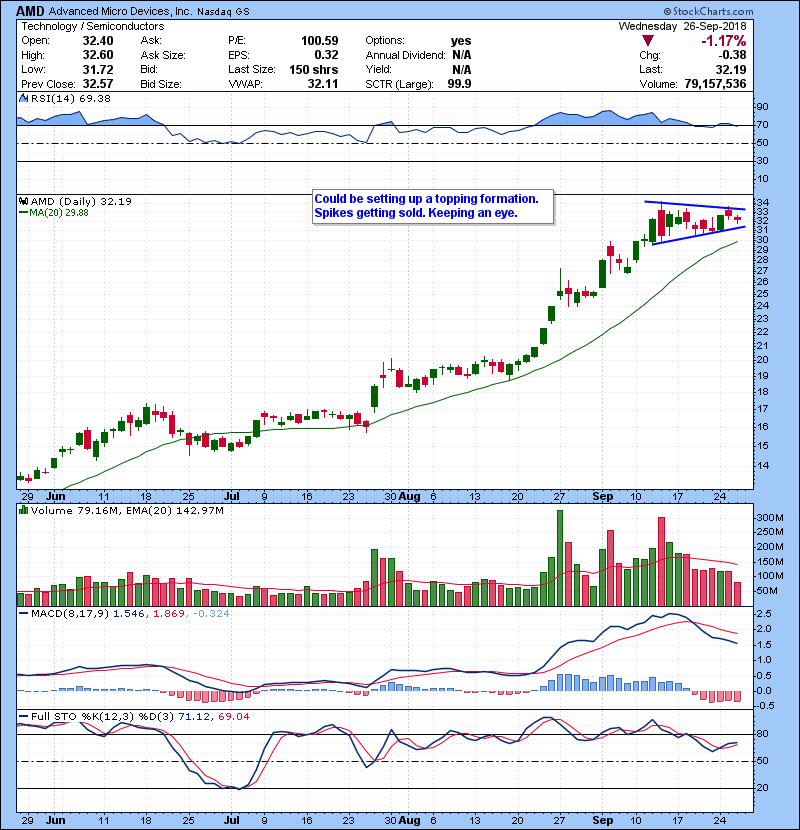Click the RSI panel area-chart icon
800x830 pixels.
23,98
